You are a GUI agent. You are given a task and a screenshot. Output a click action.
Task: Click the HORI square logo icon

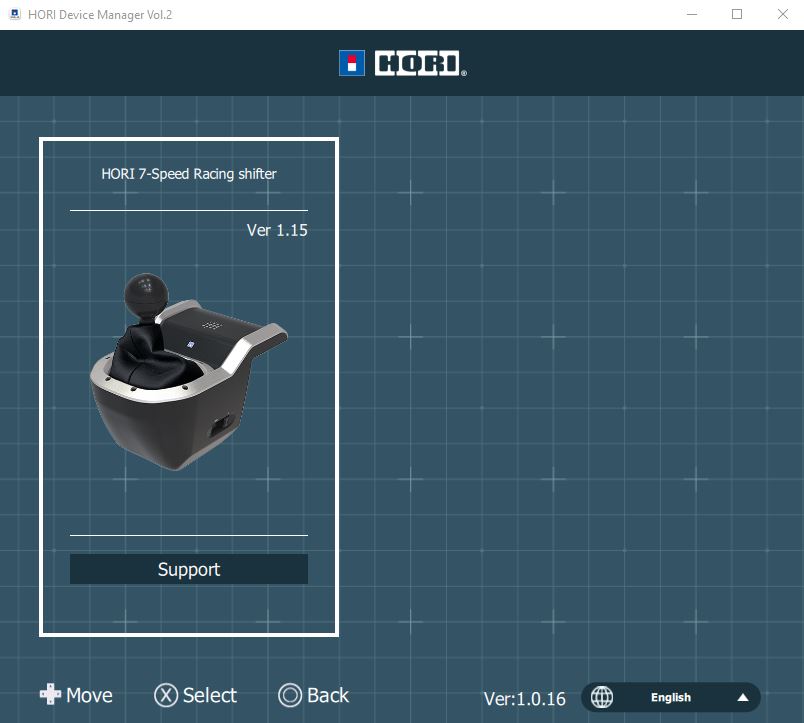pyautogui.click(x=352, y=63)
